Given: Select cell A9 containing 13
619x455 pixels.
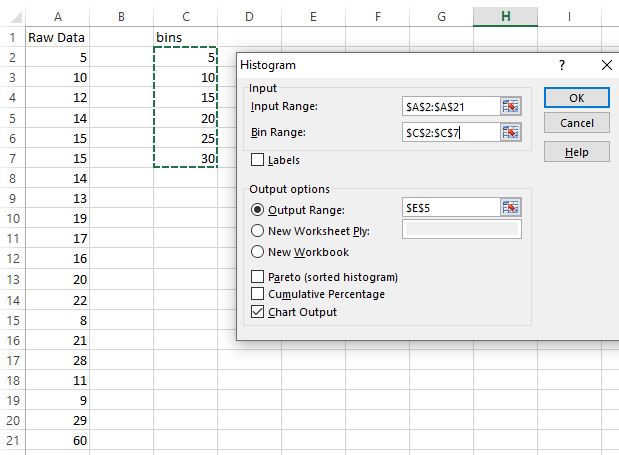Looking at the screenshot, I should click(58, 198).
